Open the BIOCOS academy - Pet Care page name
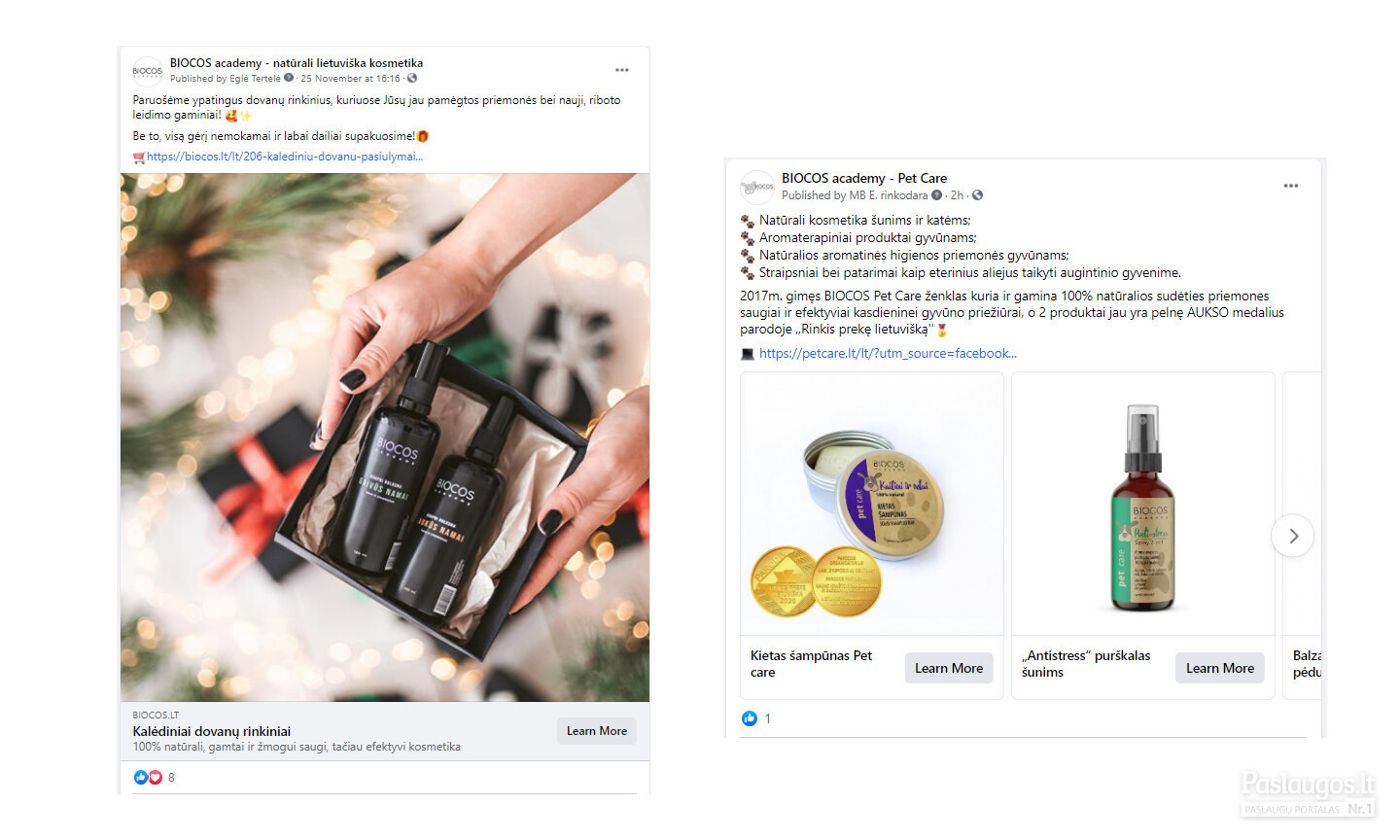 coord(864,178)
